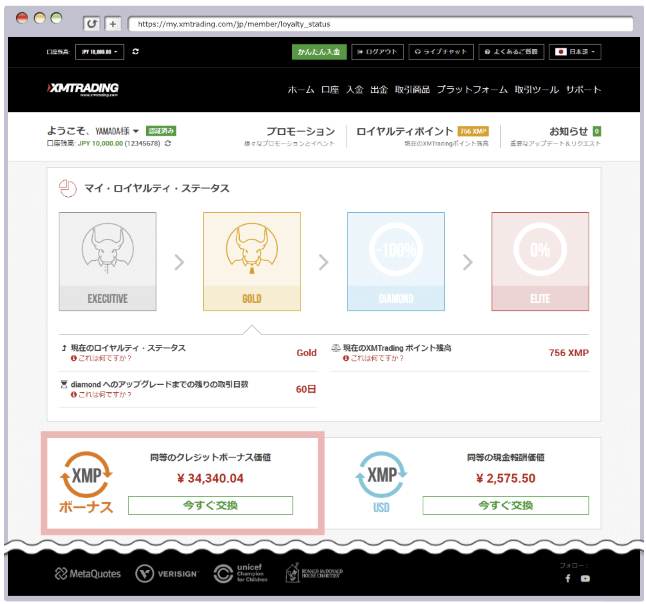Open the 口座 menu item
This screenshot has width=646, height=604.
coord(330,89)
